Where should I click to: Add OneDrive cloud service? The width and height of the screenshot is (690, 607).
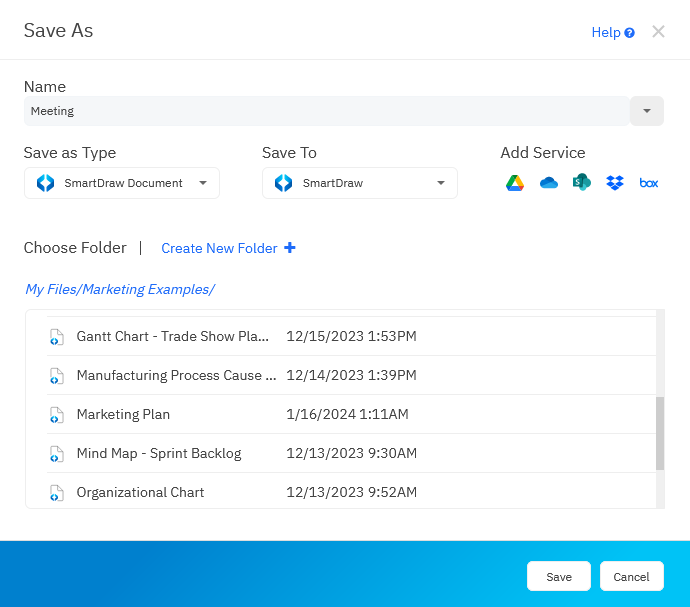(x=548, y=183)
